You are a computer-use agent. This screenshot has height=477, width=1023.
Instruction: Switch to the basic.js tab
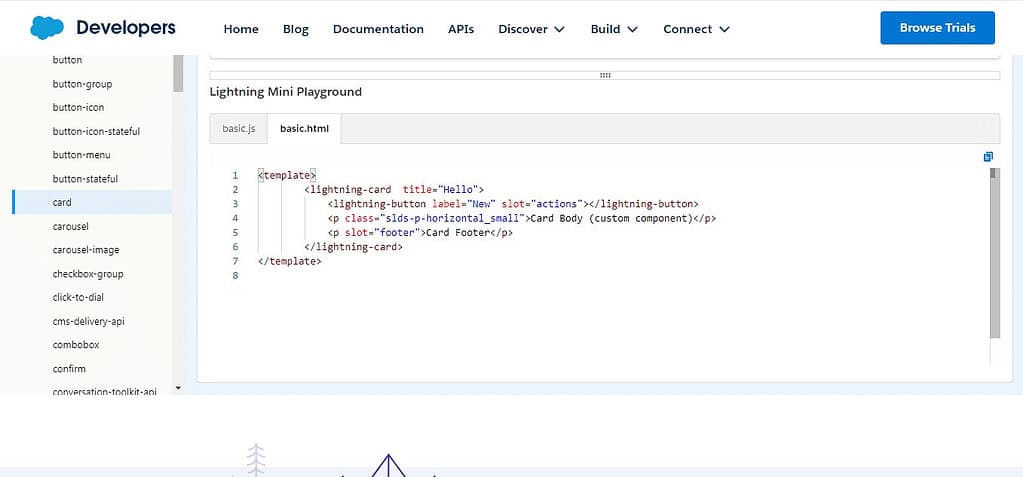239,129
